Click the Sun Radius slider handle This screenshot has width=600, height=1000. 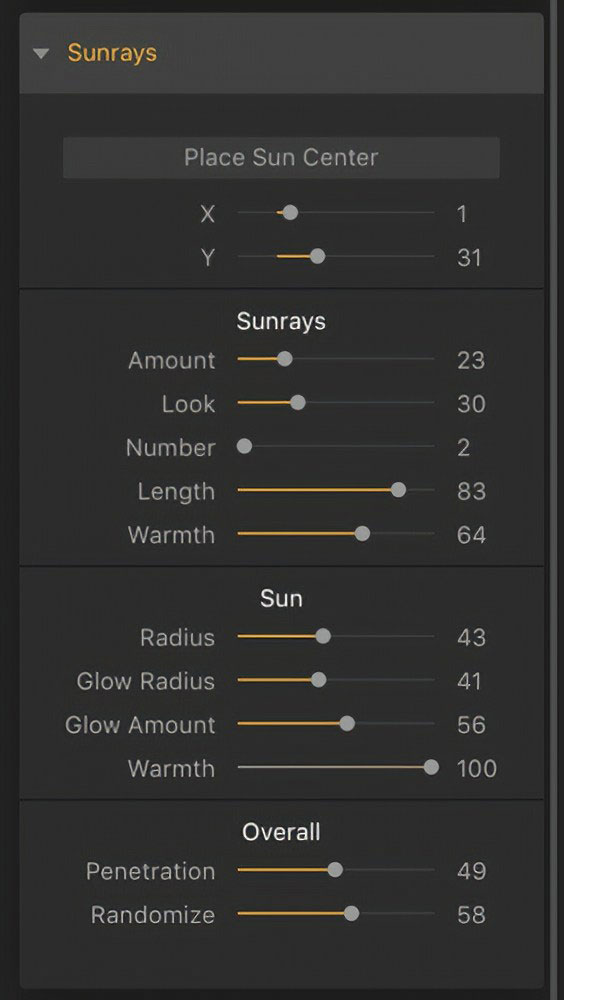pyautogui.click(x=323, y=637)
